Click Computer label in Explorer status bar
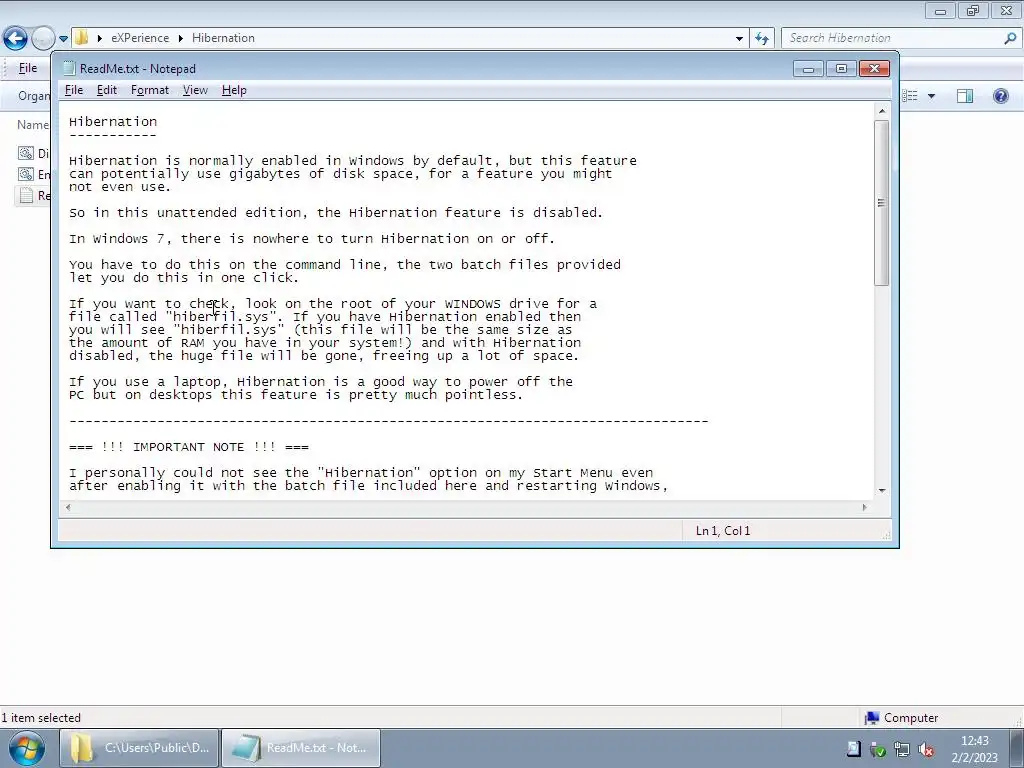This screenshot has width=1024, height=768. click(911, 718)
